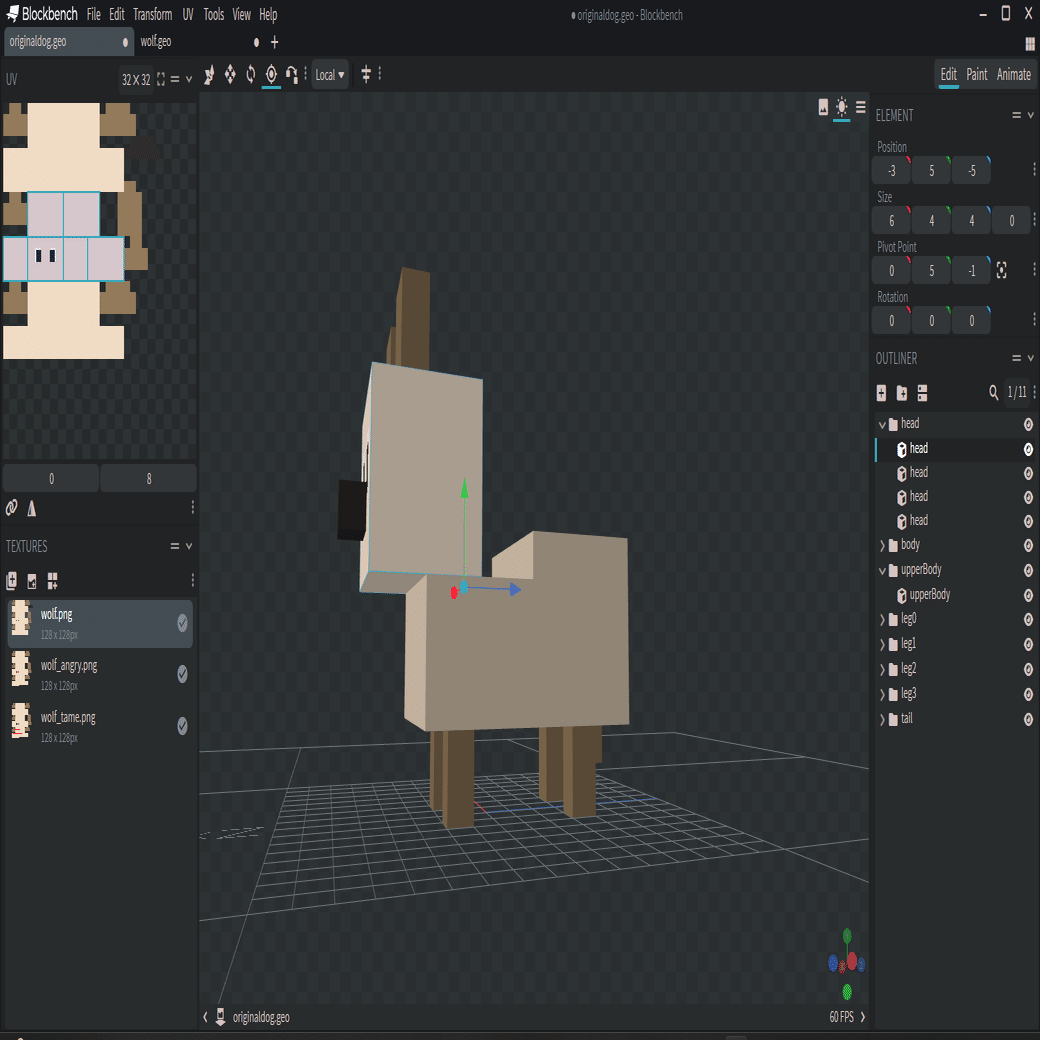
Task: Click the first Position value field
Action: (x=891, y=171)
